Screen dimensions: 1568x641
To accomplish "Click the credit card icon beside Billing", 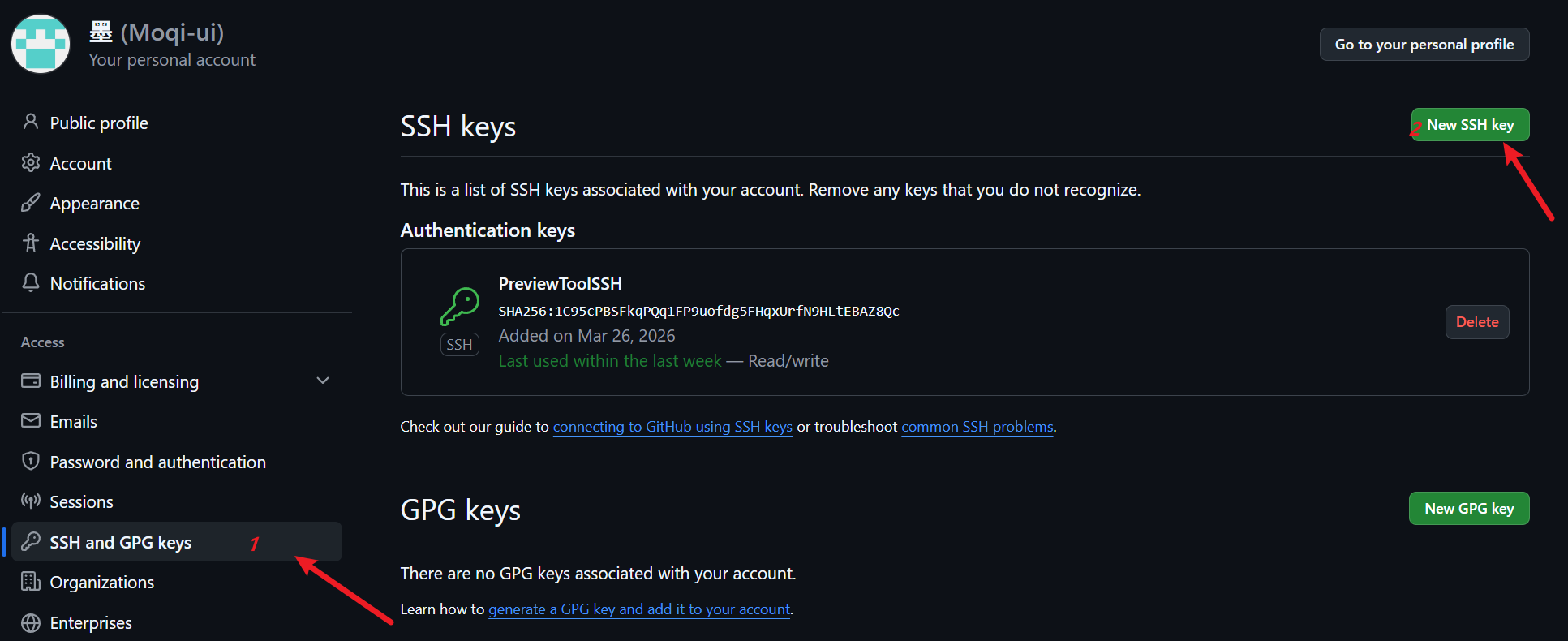I will pos(31,381).
